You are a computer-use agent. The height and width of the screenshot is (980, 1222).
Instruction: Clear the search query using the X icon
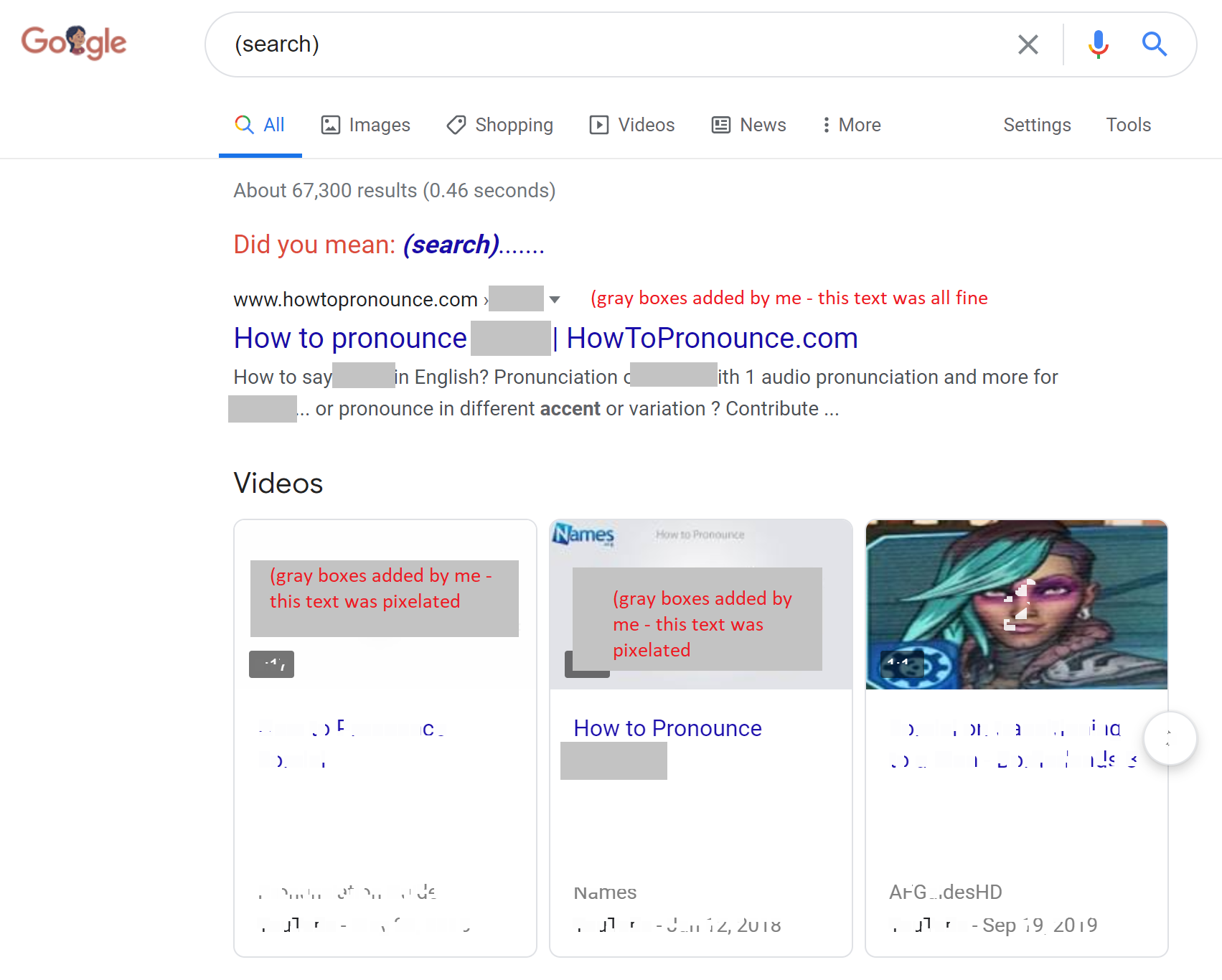pyautogui.click(x=1028, y=44)
